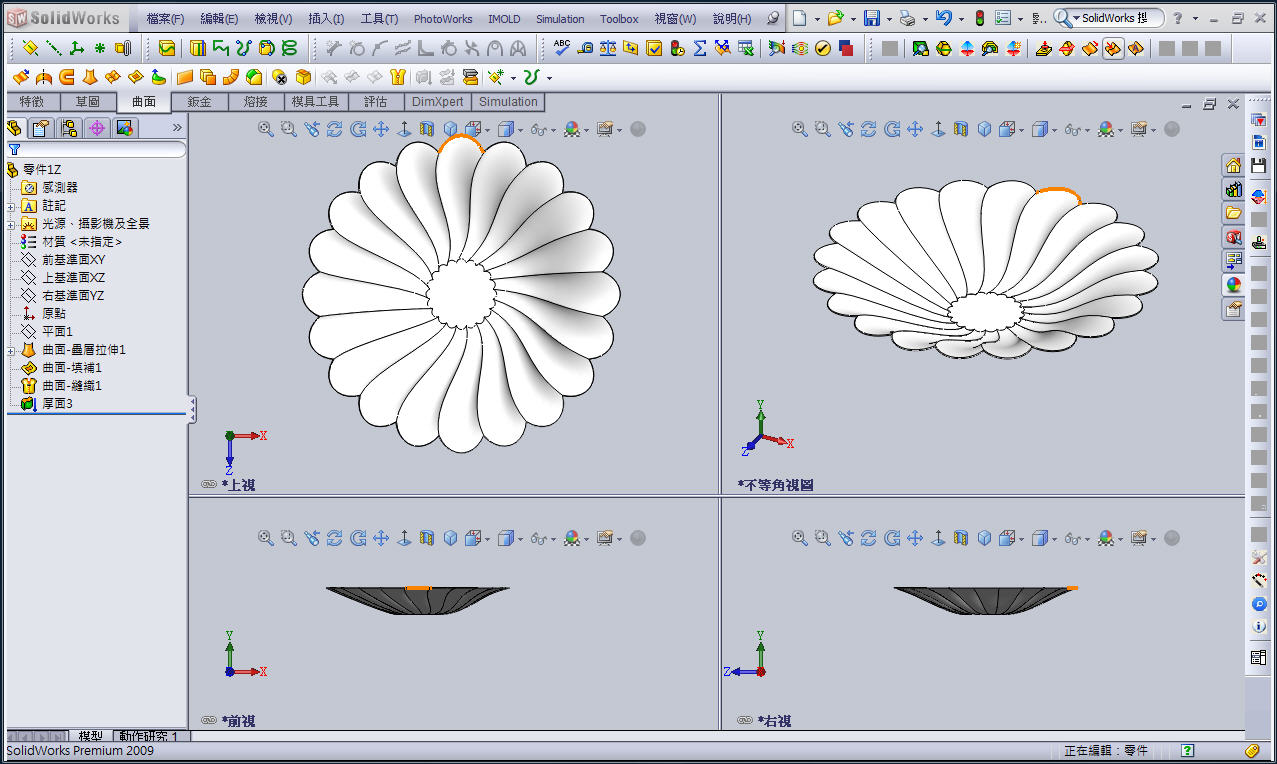Expand the 光源、攝影機及全景 tree node

tap(12, 224)
